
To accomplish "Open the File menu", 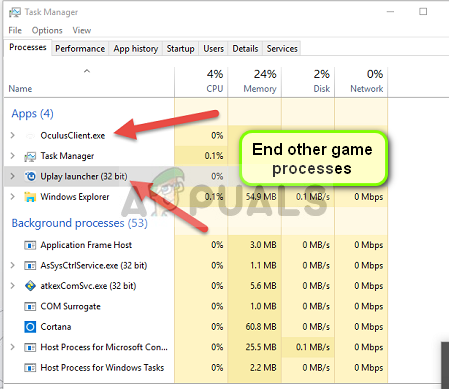I will (x=15, y=30).
